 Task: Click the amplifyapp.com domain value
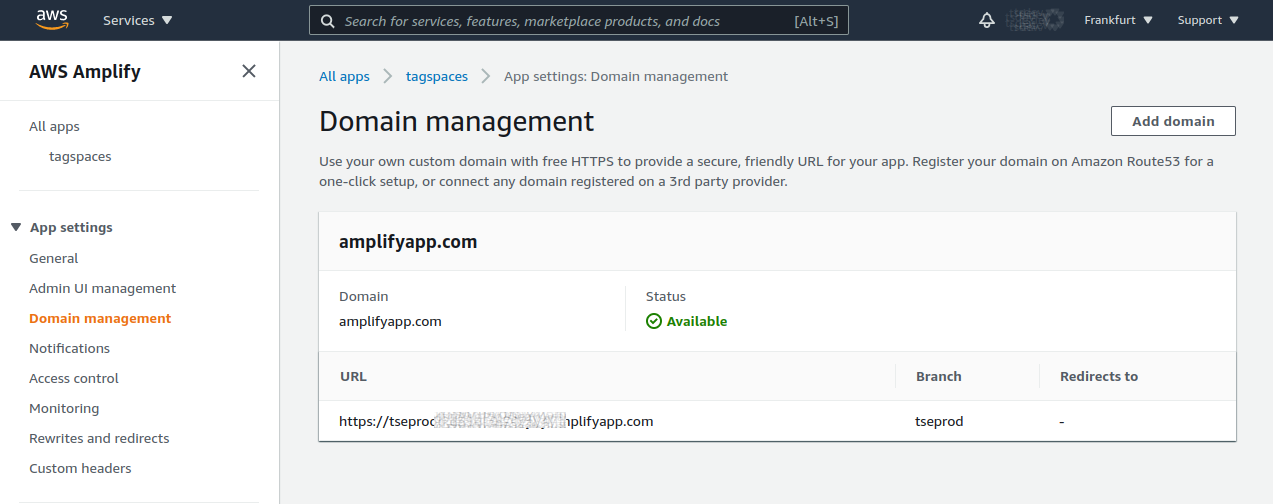(390, 322)
